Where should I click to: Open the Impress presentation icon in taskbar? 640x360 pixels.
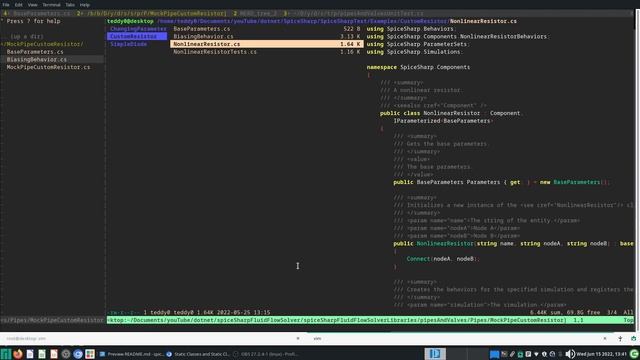tap(54, 354)
